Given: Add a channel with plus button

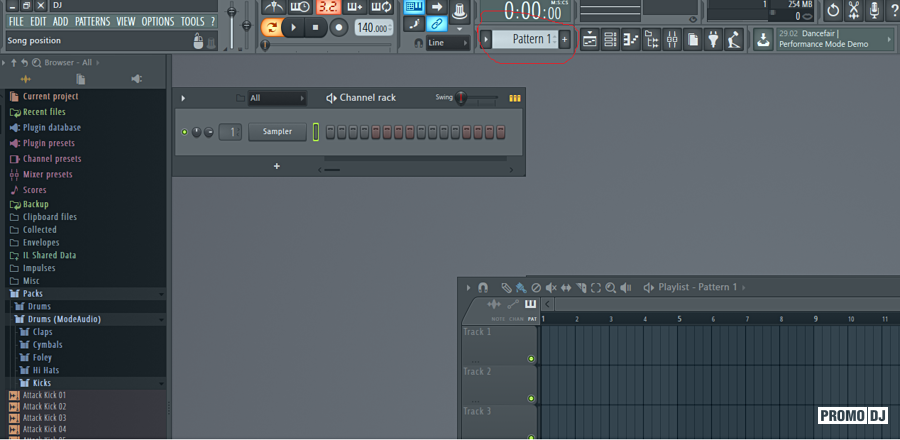Looking at the screenshot, I should [277, 166].
